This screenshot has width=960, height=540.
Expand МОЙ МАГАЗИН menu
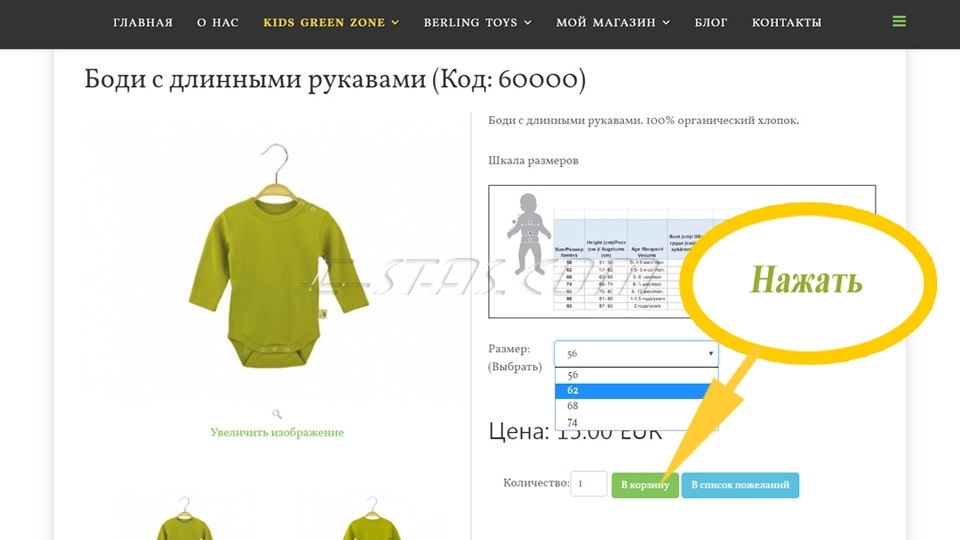[613, 23]
